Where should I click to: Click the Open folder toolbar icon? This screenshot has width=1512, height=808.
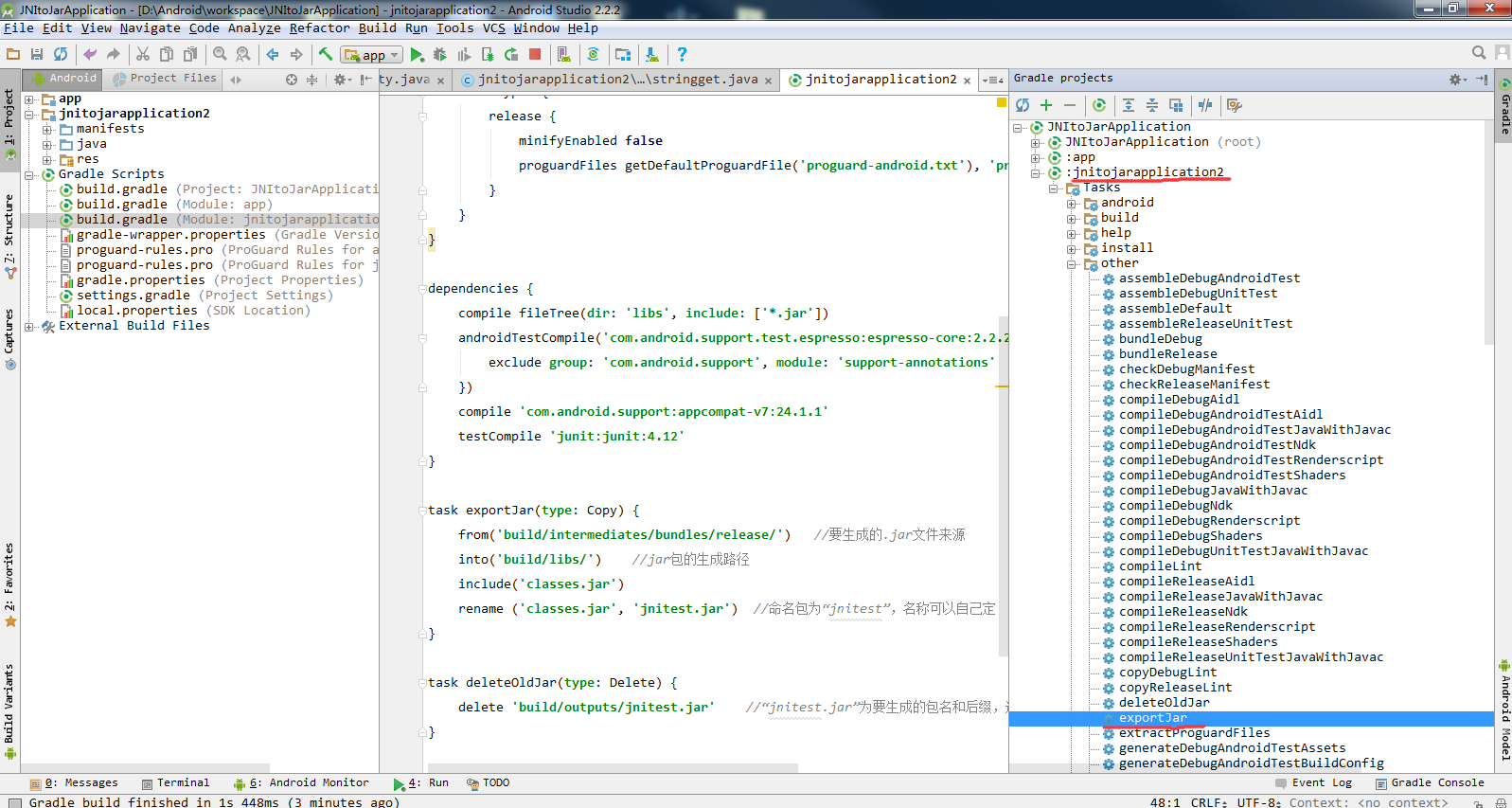point(13,54)
